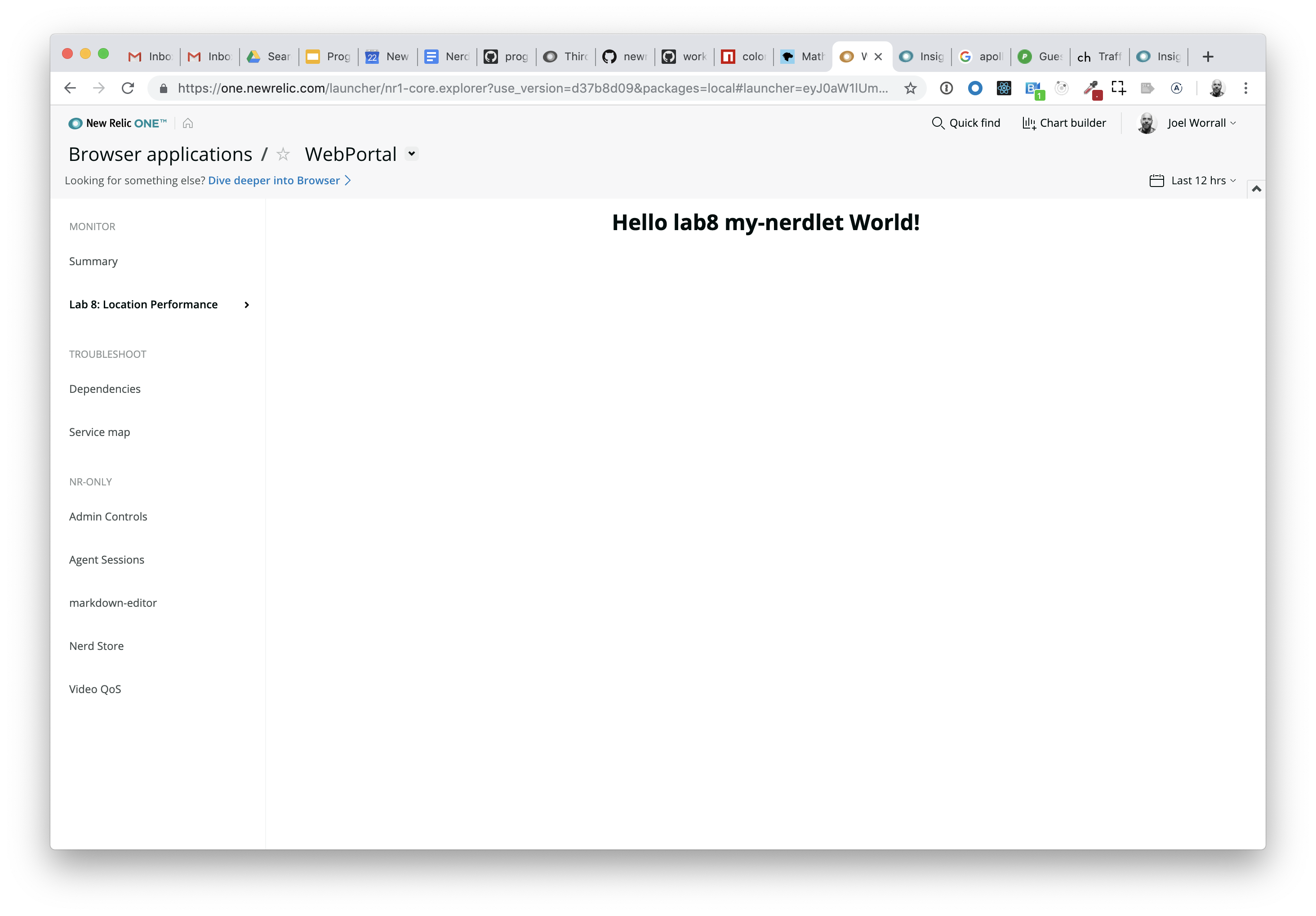Open a new browser tab
This screenshot has height=916, width=1316.
click(1208, 57)
